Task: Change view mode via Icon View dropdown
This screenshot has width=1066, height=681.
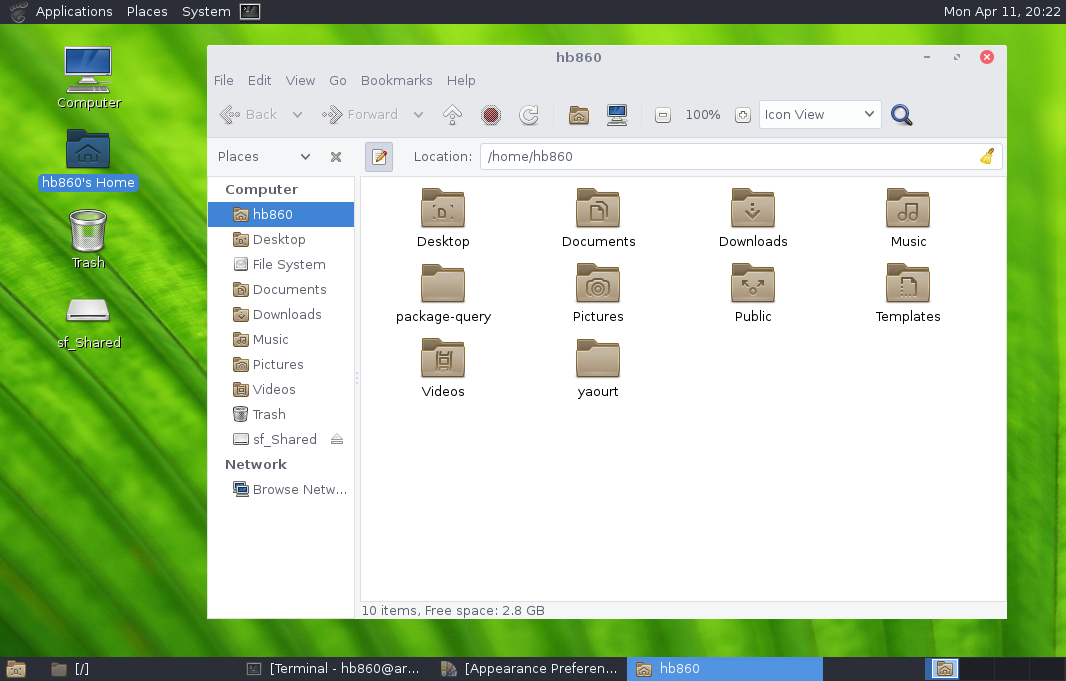Action: (x=819, y=114)
